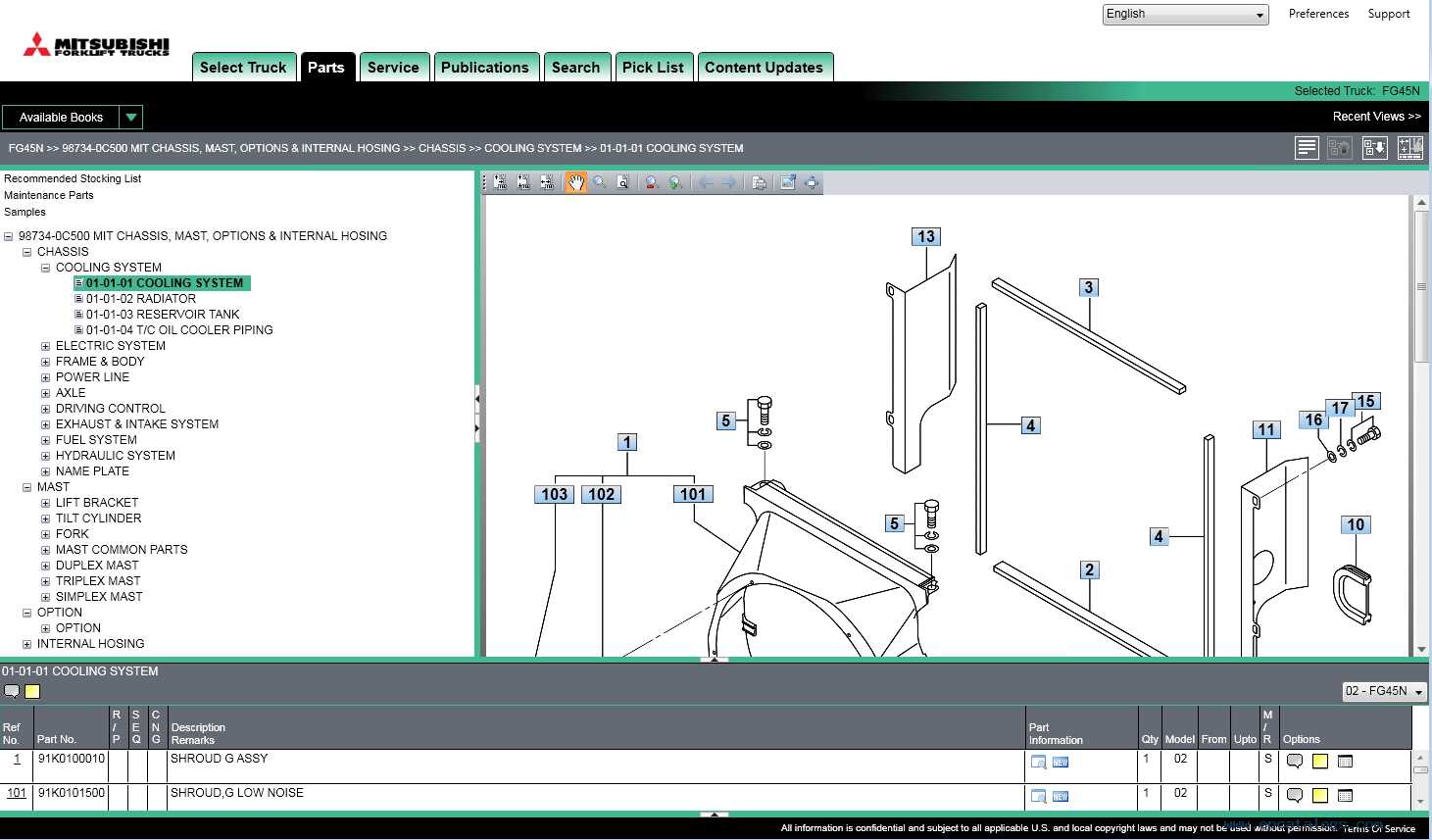Click the forward arrow in diagram toolbar

point(728,182)
